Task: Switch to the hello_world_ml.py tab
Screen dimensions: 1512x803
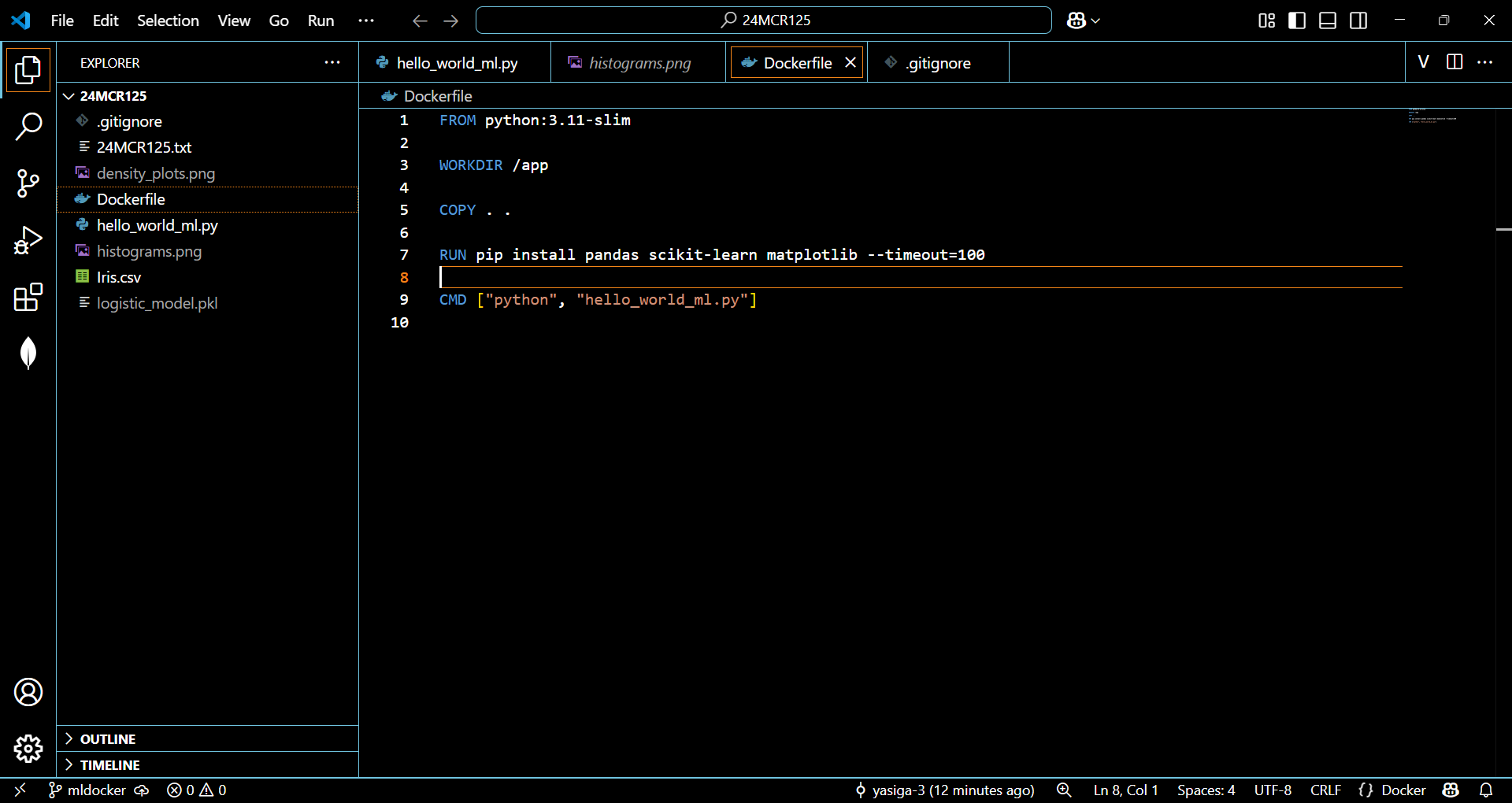Action: click(454, 63)
